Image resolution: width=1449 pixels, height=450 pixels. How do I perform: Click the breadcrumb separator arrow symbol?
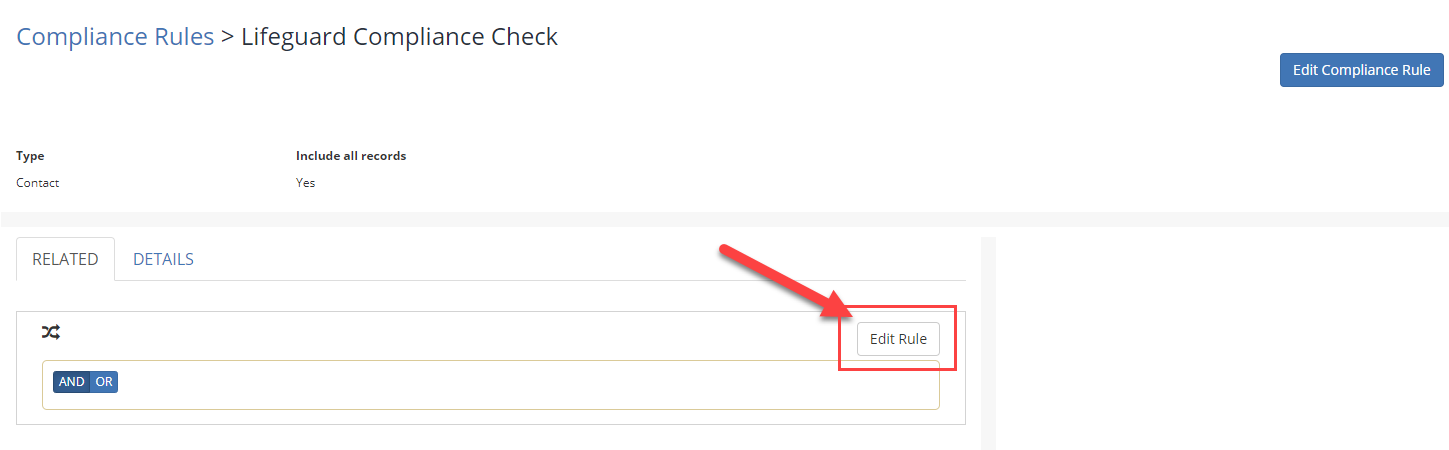click(x=227, y=38)
